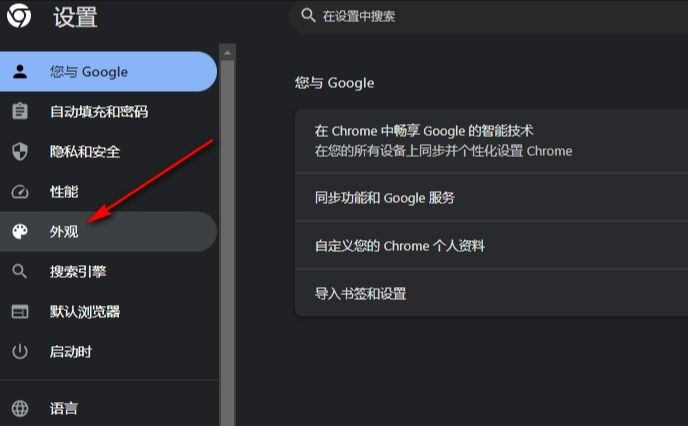The height and width of the screenshot is (426, 688).
Task: Open the 您与 Google sidebar section
Action: 108,72
